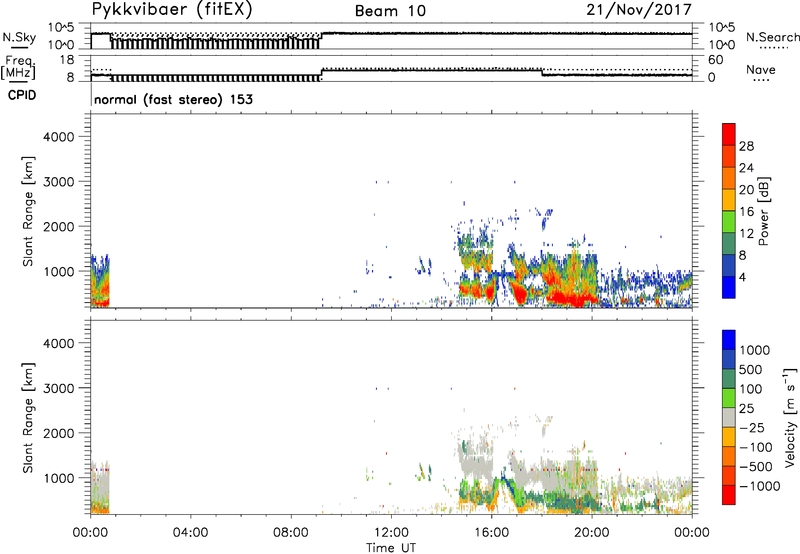800x554 pixels.
Task: Click the blue swatch at Power colorbar bottom
Action: (729, 287)
